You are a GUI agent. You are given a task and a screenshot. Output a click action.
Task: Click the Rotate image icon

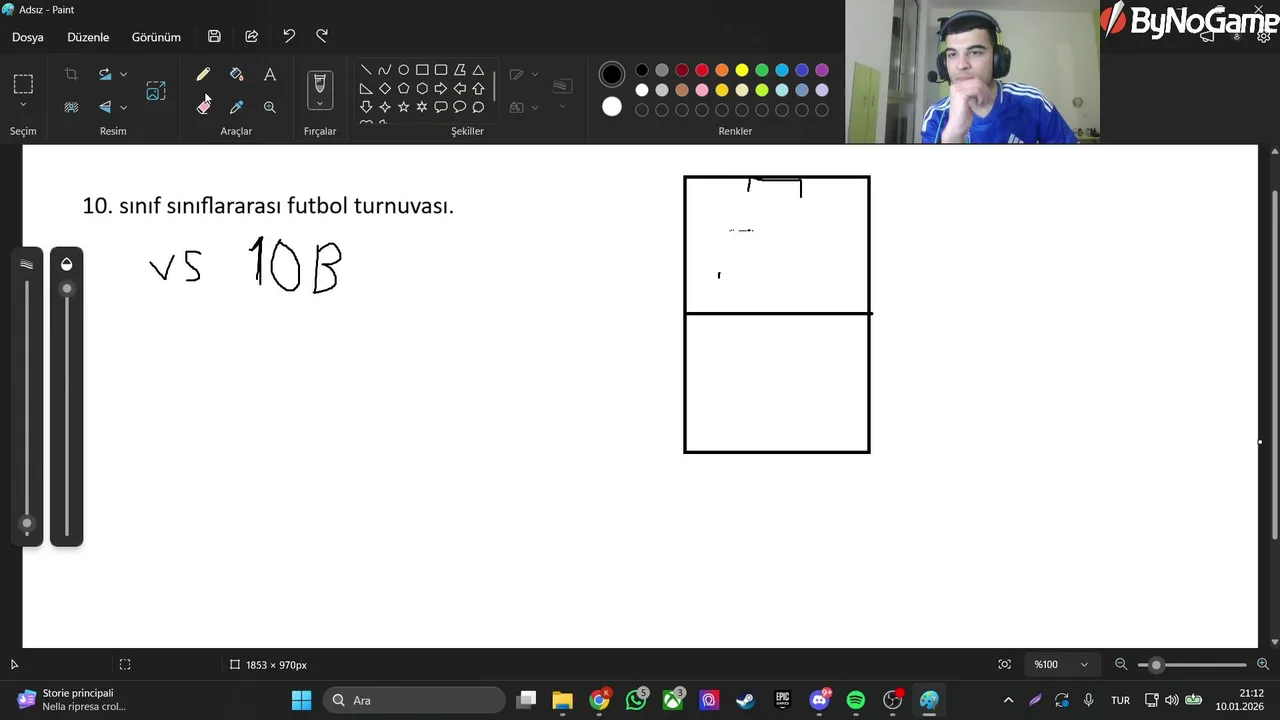[104, 74]
